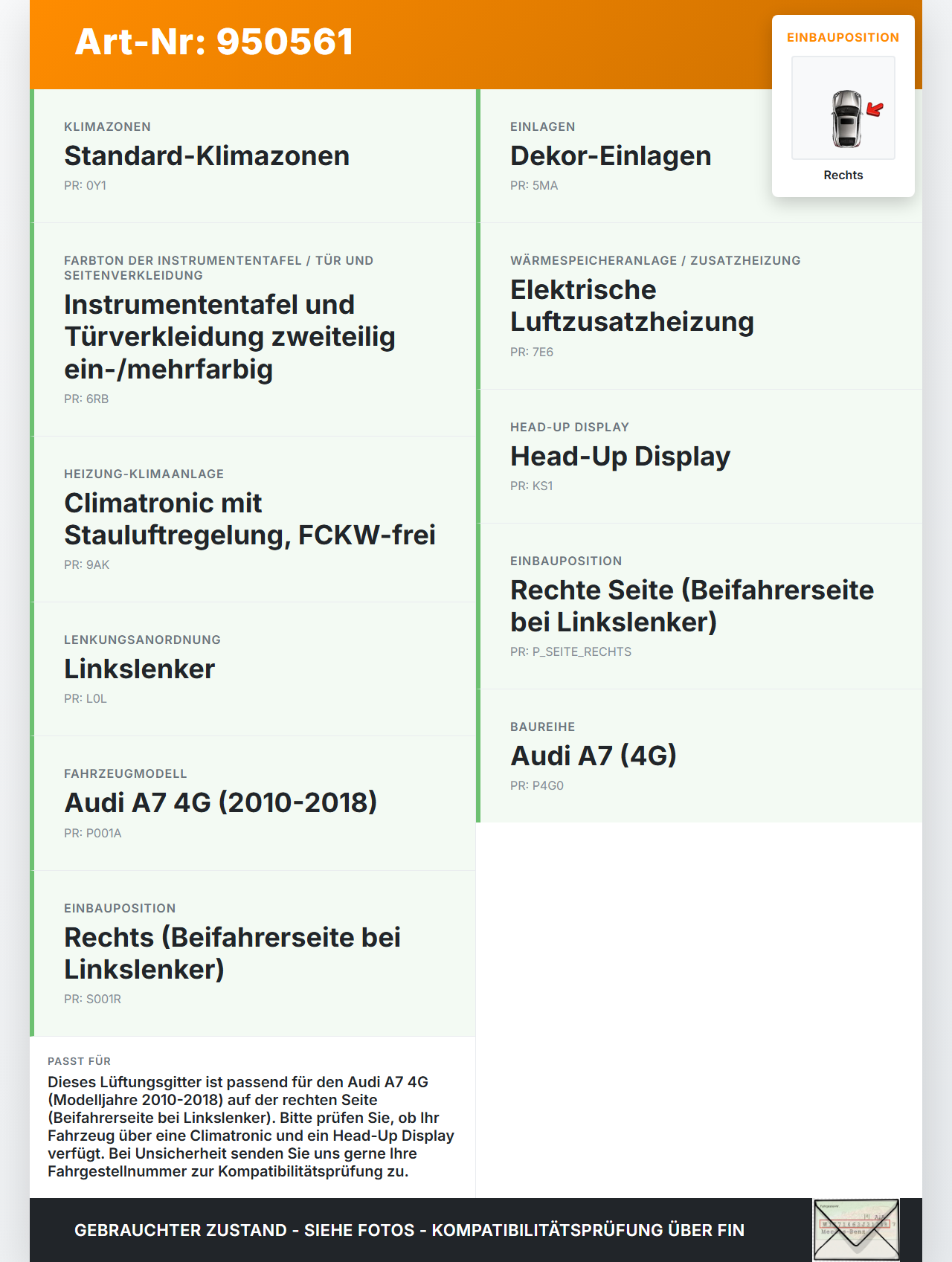Click the Linkslenker steering entry
Screen dimensions: 952x1262
pos(253,669)
